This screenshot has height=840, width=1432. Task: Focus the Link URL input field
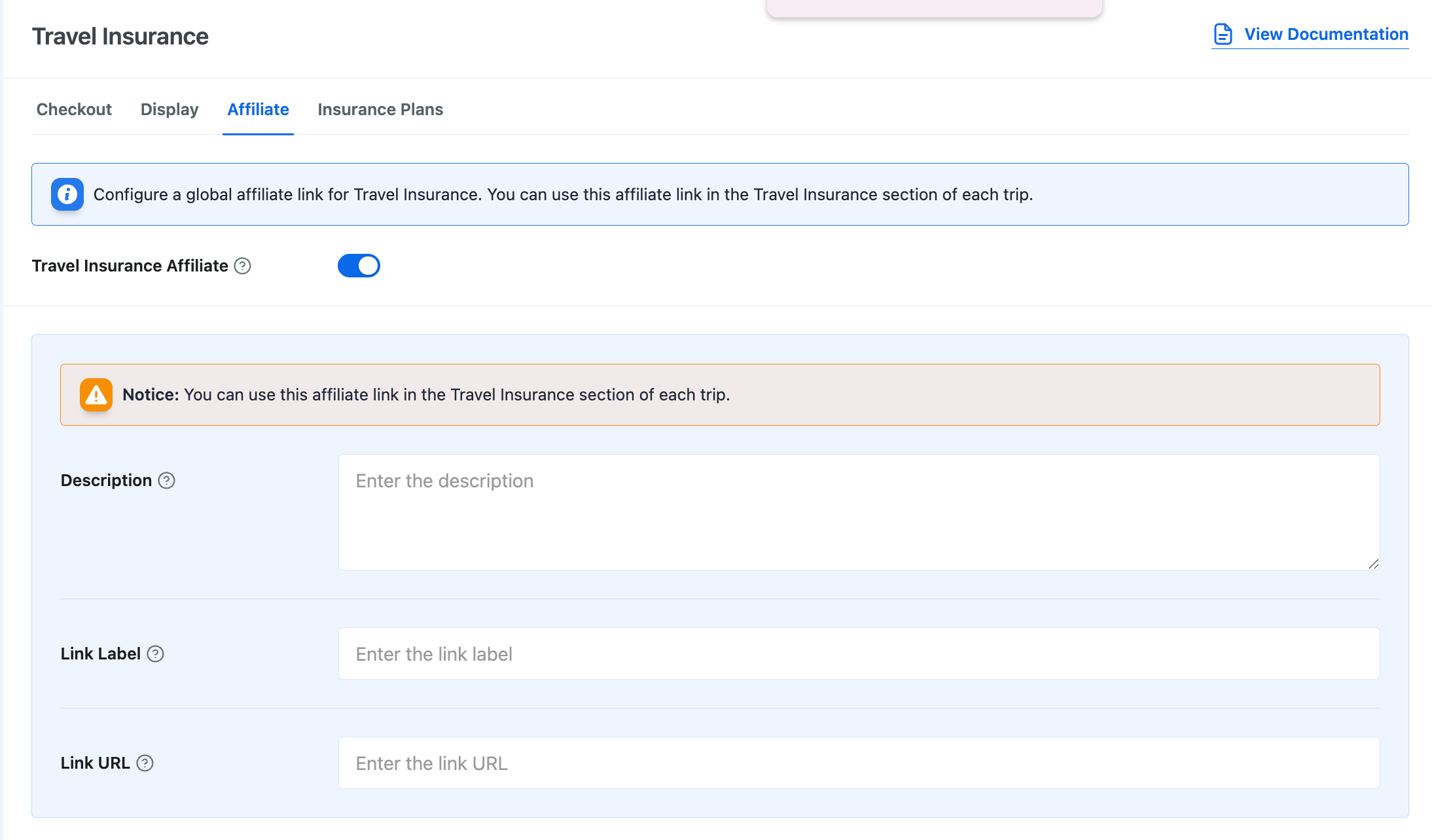pyautogui.click(x=859, y=763)
